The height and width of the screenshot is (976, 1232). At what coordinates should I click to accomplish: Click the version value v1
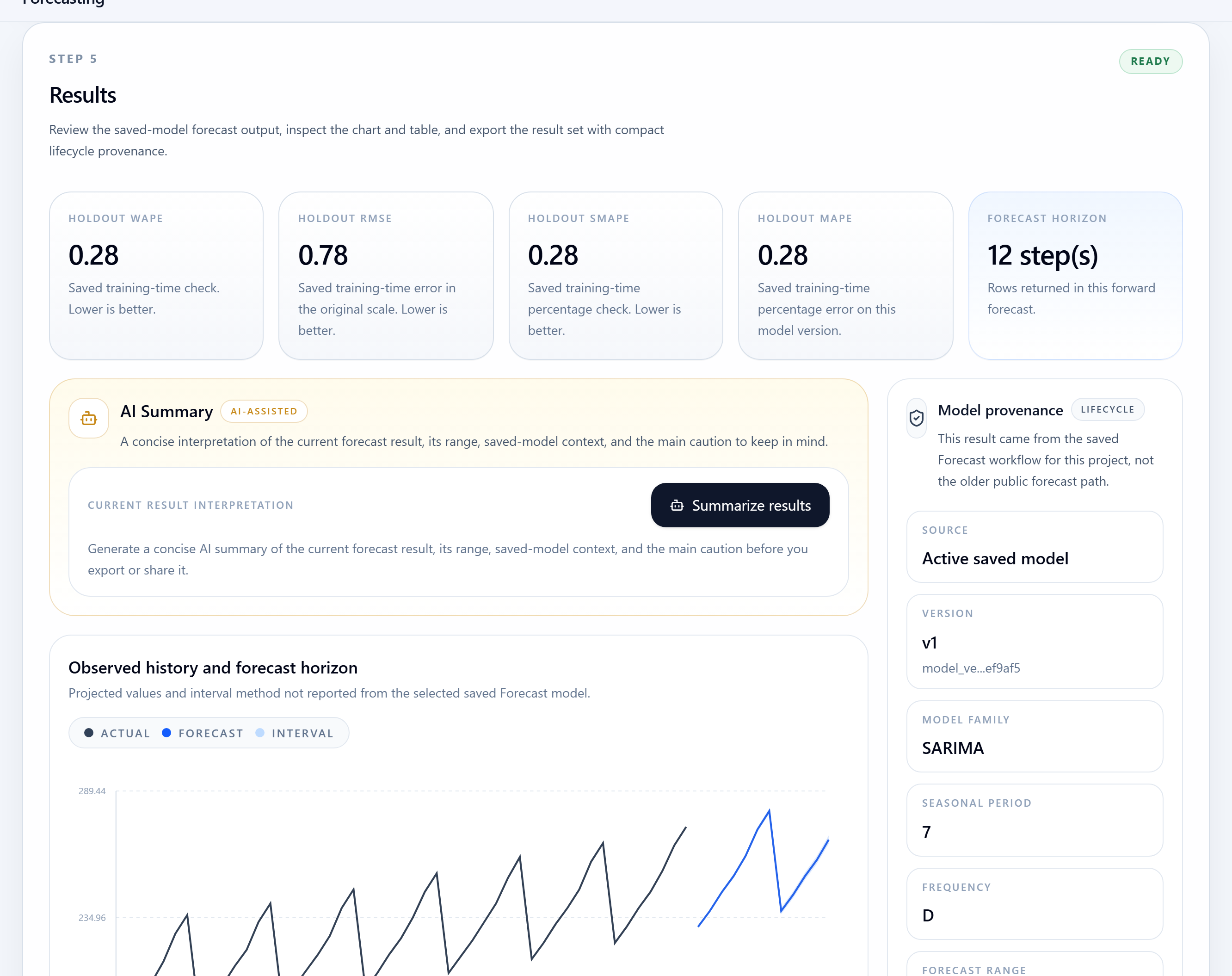[x=929, y=643]
